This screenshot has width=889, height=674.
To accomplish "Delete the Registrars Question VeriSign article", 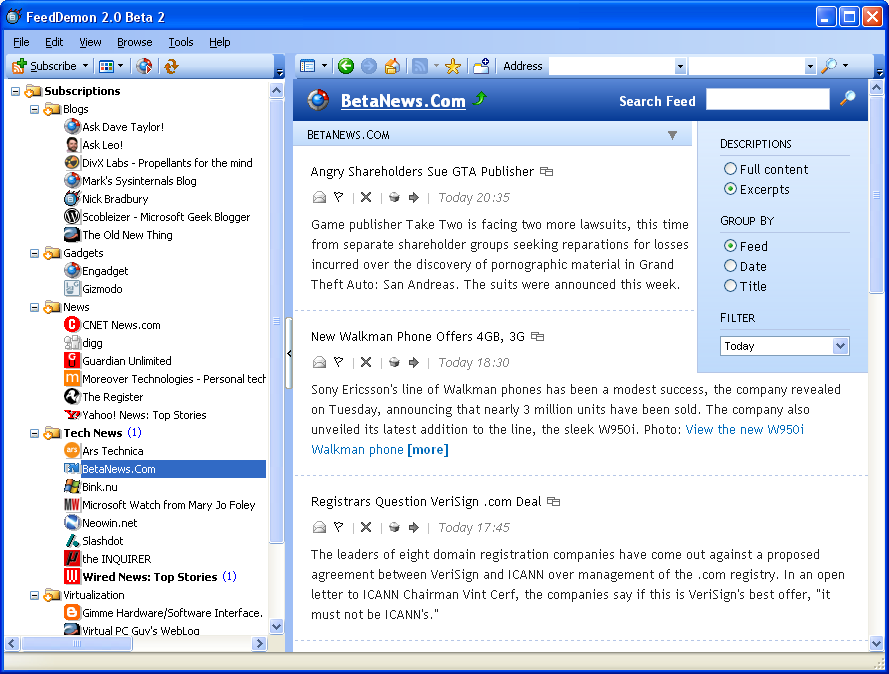I will (x=366, y=527).
